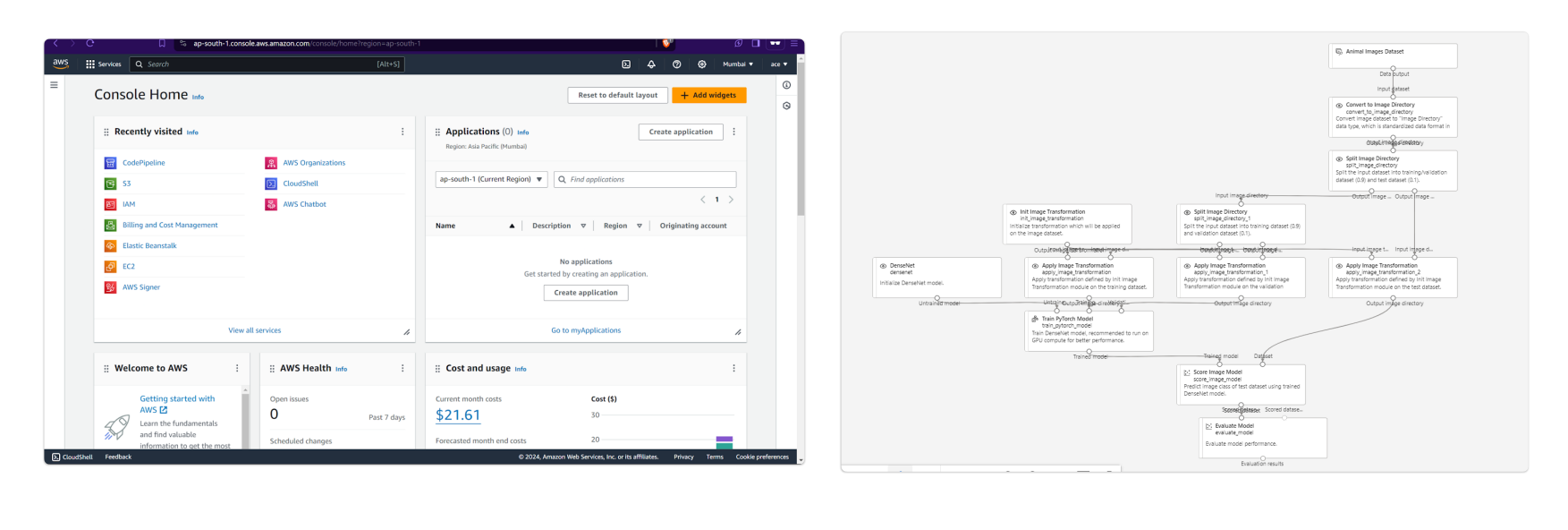The image size is (1568, 530).
Task: Click the browser back arrow
Action: click(55, 43)
